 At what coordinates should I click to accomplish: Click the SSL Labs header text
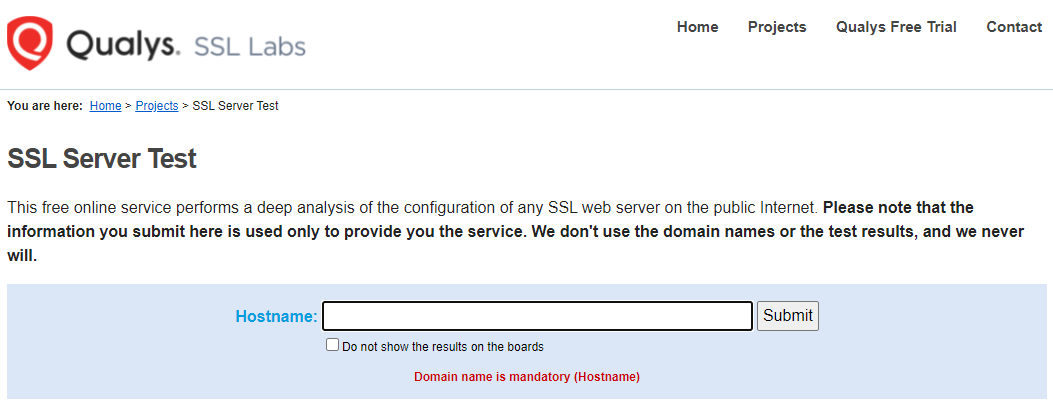pyautogui.click(x=249, y=46)
